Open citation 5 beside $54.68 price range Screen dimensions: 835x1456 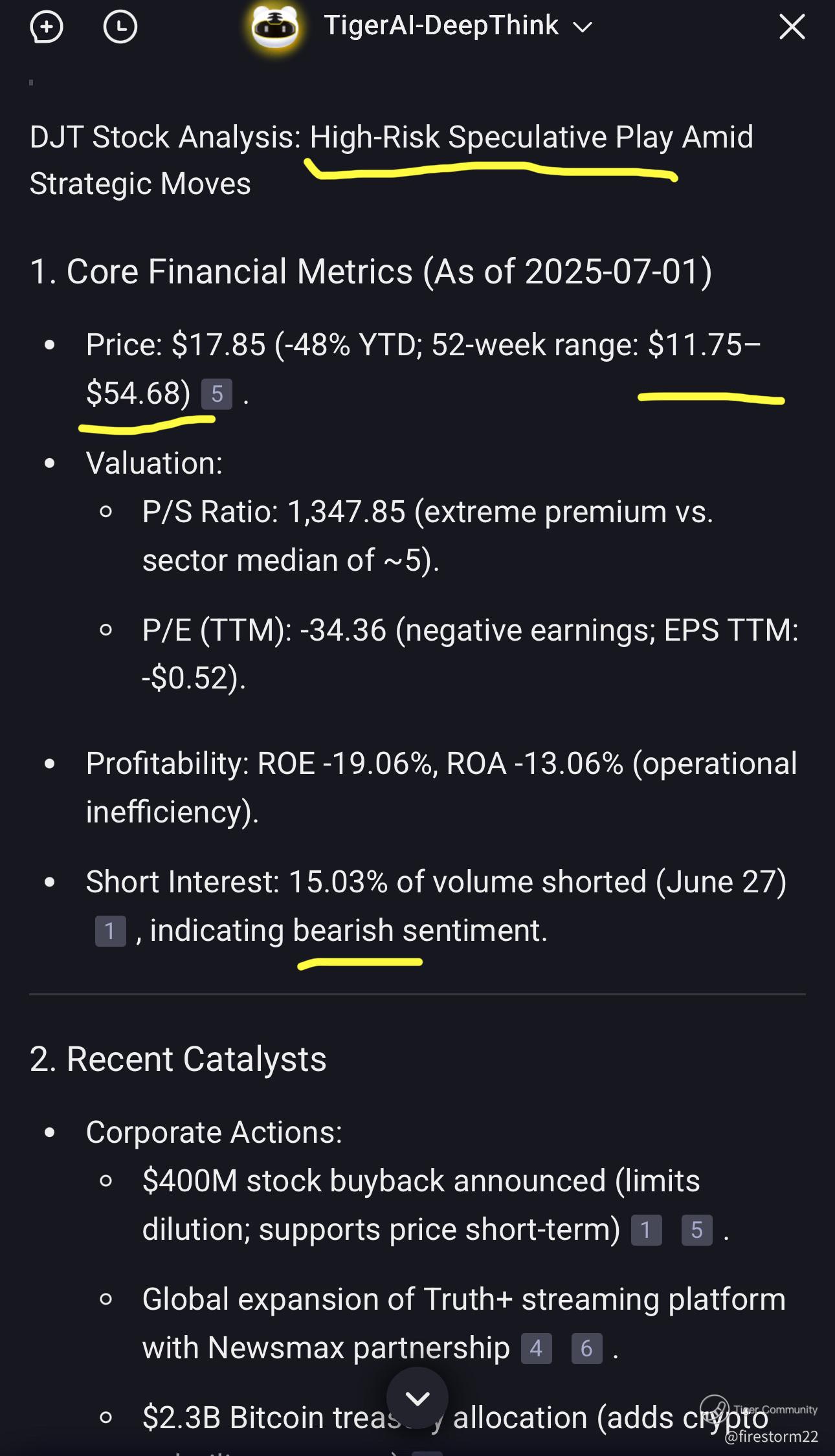click(217, 394)
